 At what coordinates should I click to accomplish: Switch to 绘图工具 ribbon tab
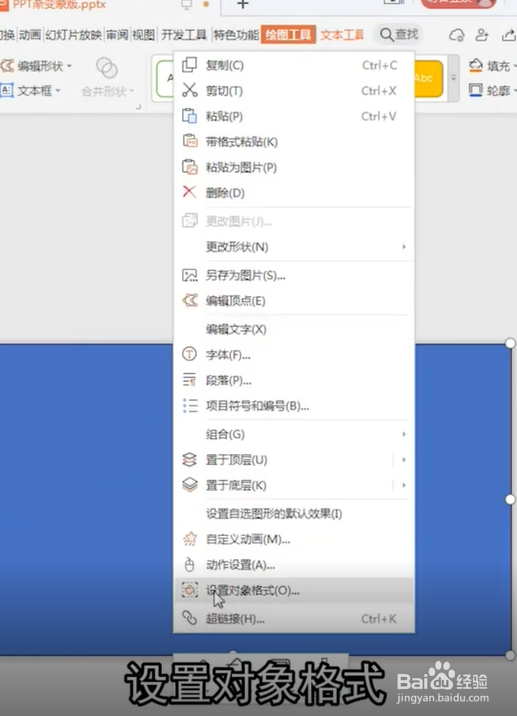(288, 35)
